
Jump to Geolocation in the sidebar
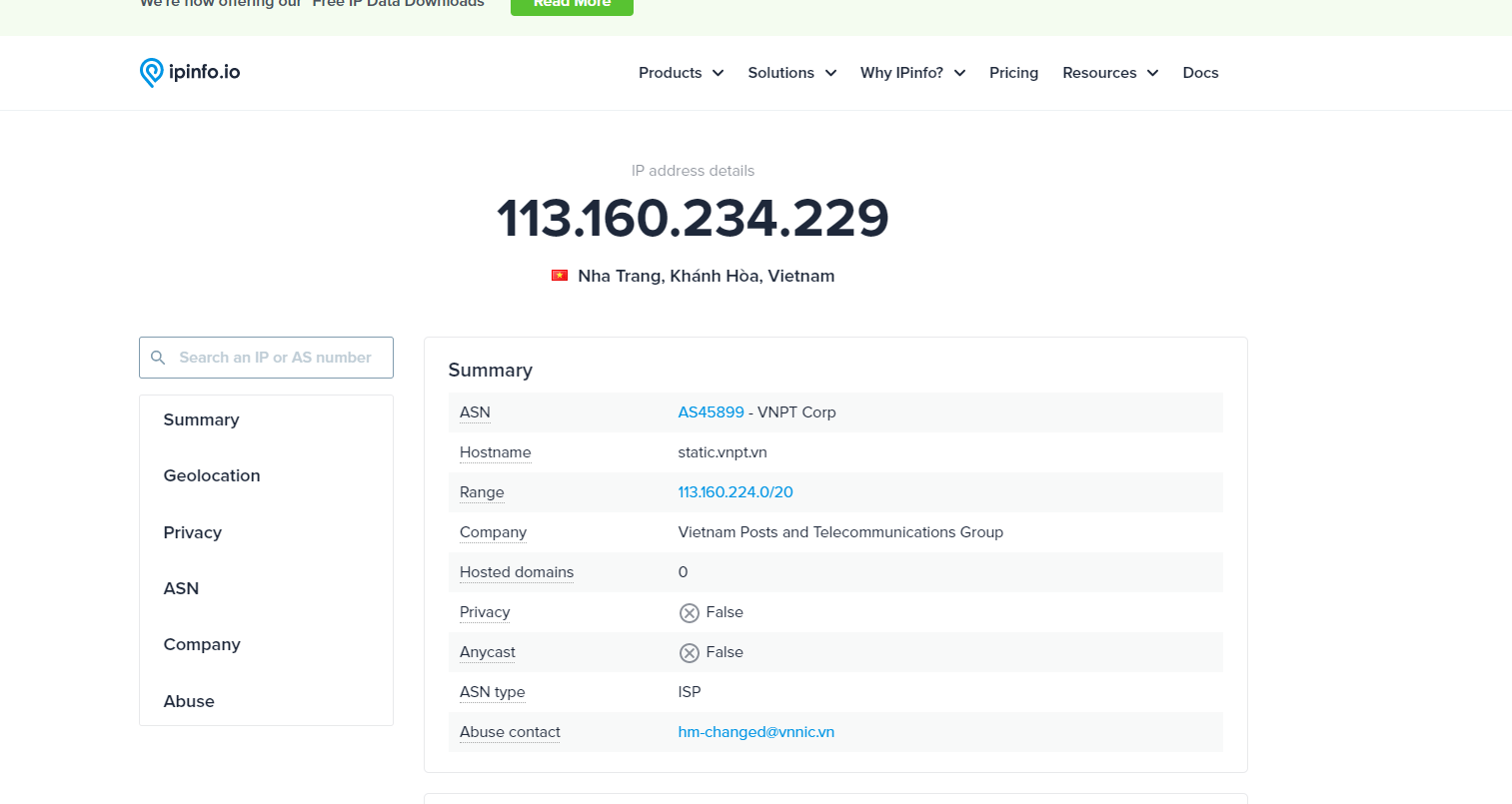[x=212, y=475]
